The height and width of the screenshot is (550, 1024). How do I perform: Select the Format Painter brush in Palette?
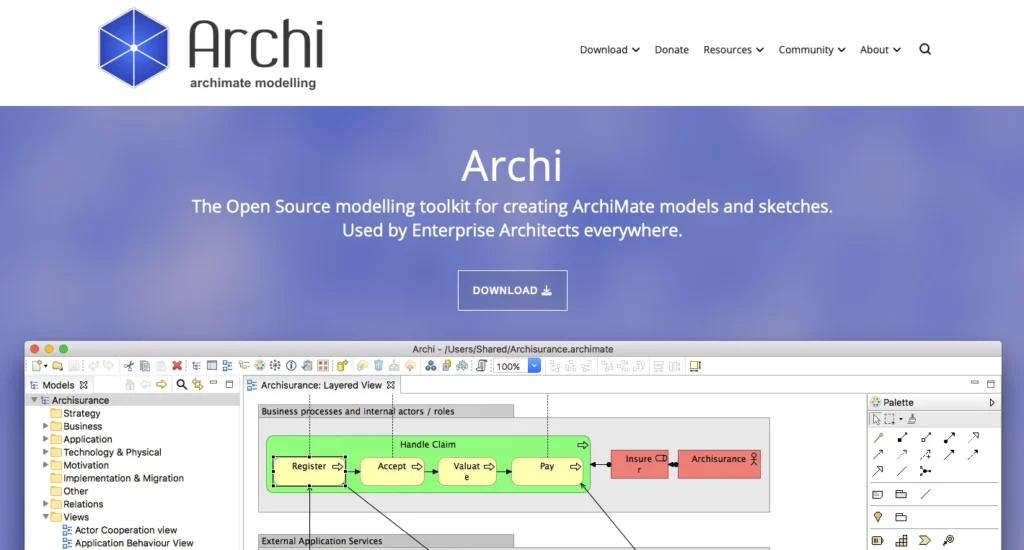pos(912,419)
